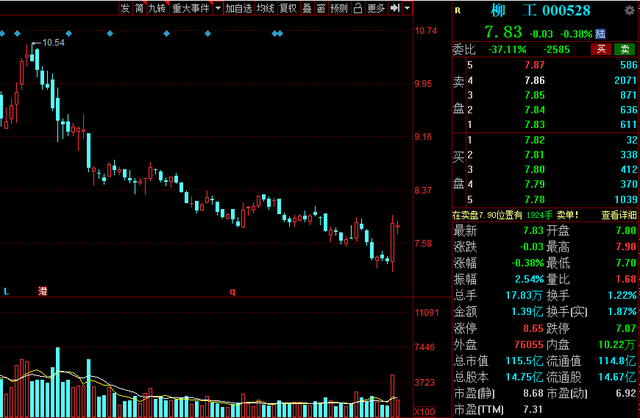Screen dimensions: 640x418
Task: Select buy level 5 price 7.78
Action: point(535,200)
